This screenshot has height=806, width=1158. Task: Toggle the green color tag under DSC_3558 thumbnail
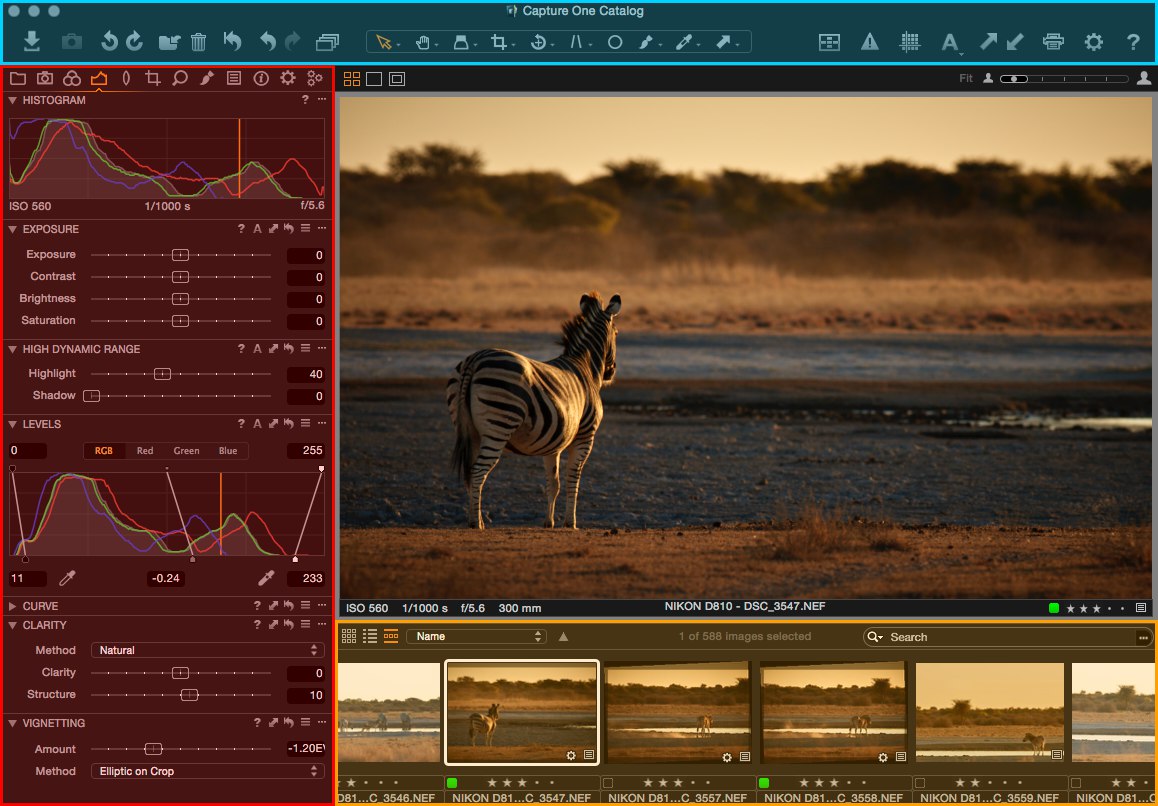click(764, 782)
